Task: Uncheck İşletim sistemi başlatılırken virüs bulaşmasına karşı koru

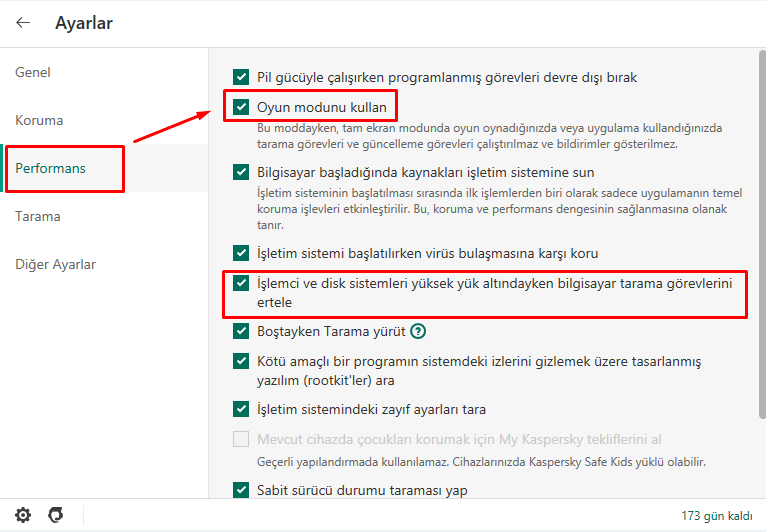Action: click(x=241, y=253)
